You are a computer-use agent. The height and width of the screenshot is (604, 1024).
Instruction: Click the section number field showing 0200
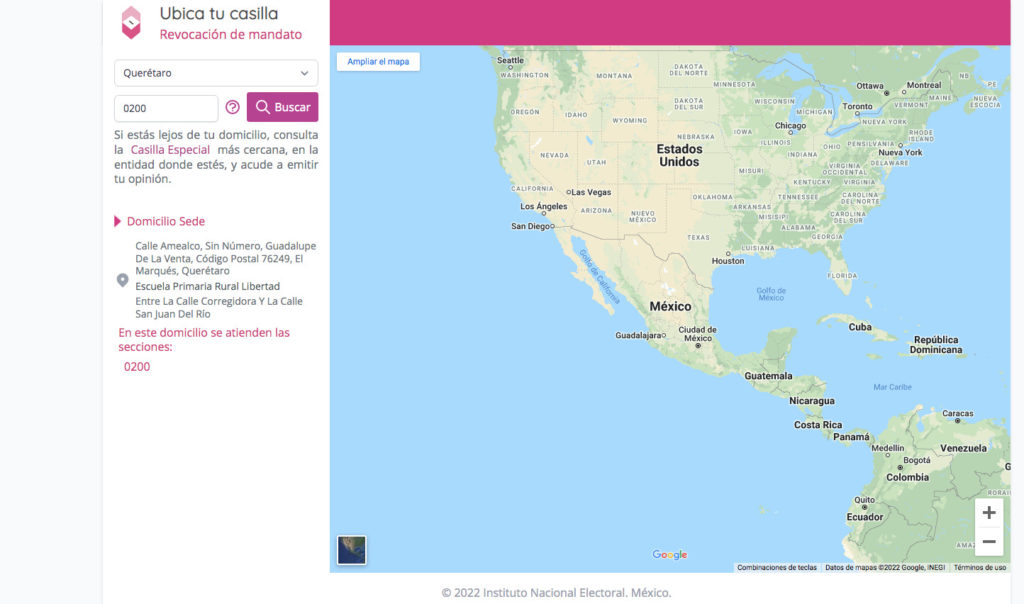(166, 108)
